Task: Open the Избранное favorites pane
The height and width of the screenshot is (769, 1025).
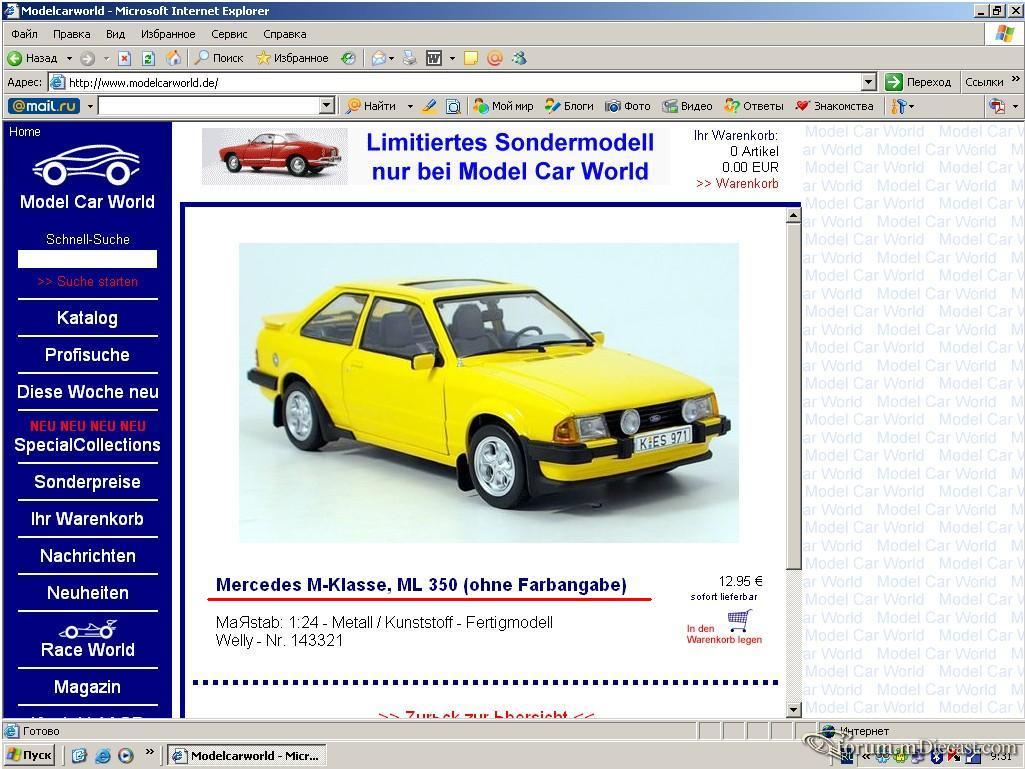Action: 292,58
